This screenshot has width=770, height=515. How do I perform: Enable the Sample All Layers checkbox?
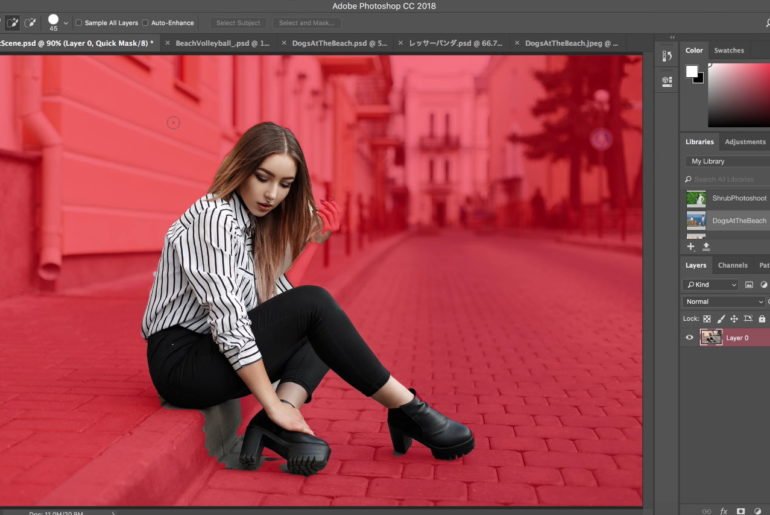[79, 23]
